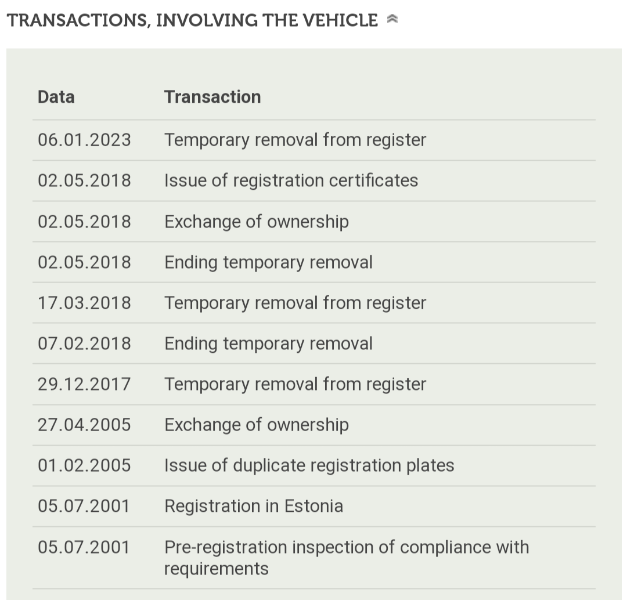This screenshot has height=600, width=627.
Task: Select the 17.03.2018 date cell
Action: [x=84, y=303]
